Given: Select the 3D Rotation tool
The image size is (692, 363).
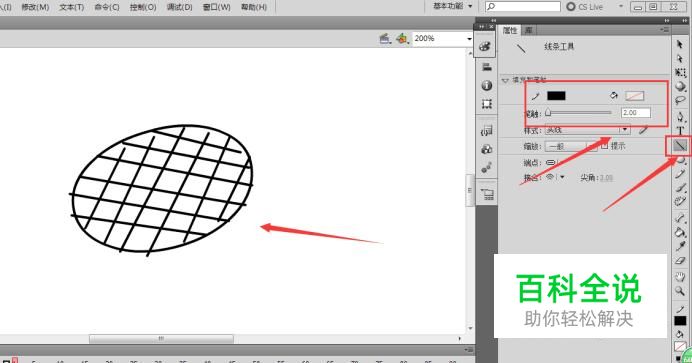Looking at the screenshot, I should tap(680, 86).
